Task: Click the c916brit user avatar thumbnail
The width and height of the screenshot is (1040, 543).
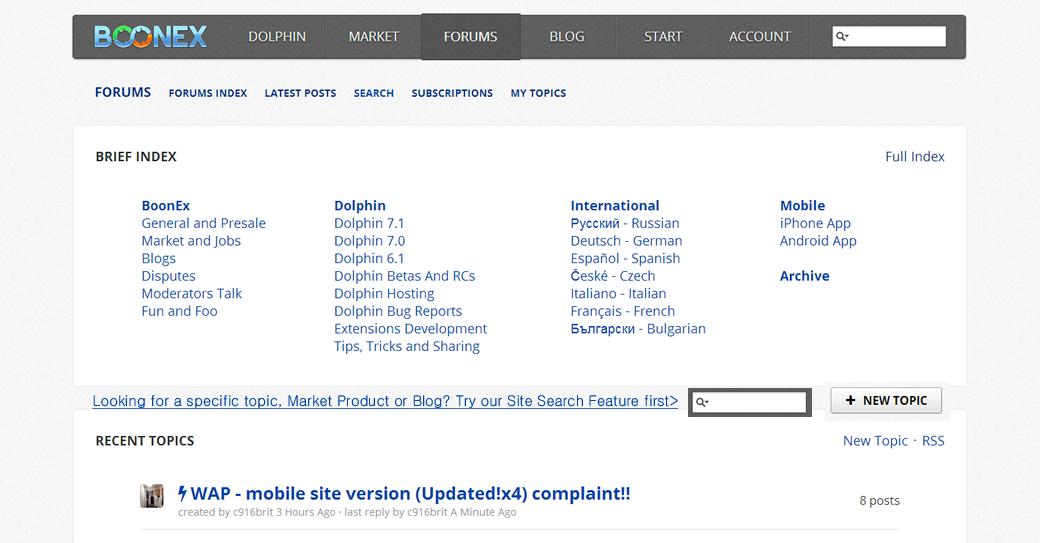Action: coord(152,496)
